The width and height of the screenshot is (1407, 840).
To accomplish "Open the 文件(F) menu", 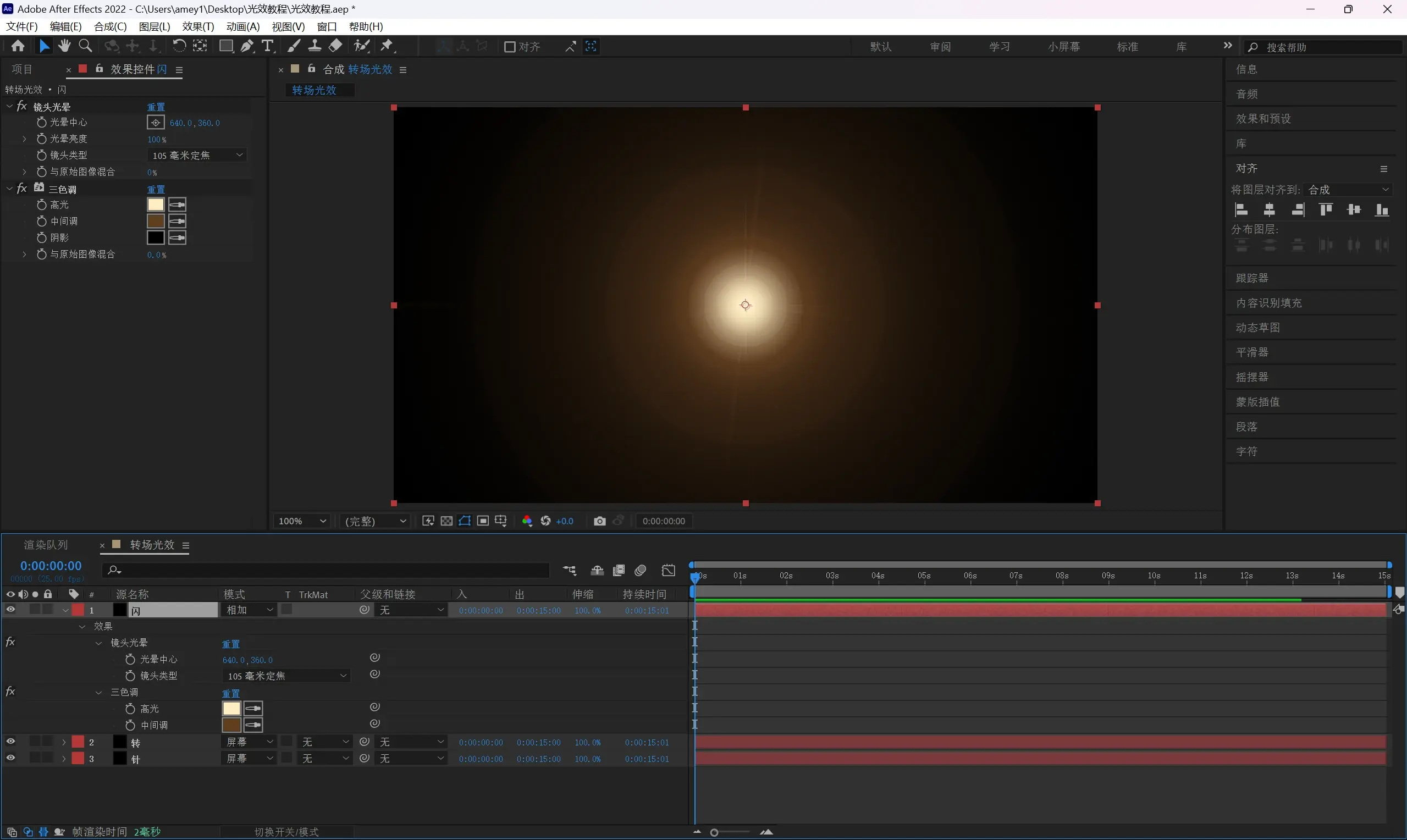I will [x=21, y=26].
